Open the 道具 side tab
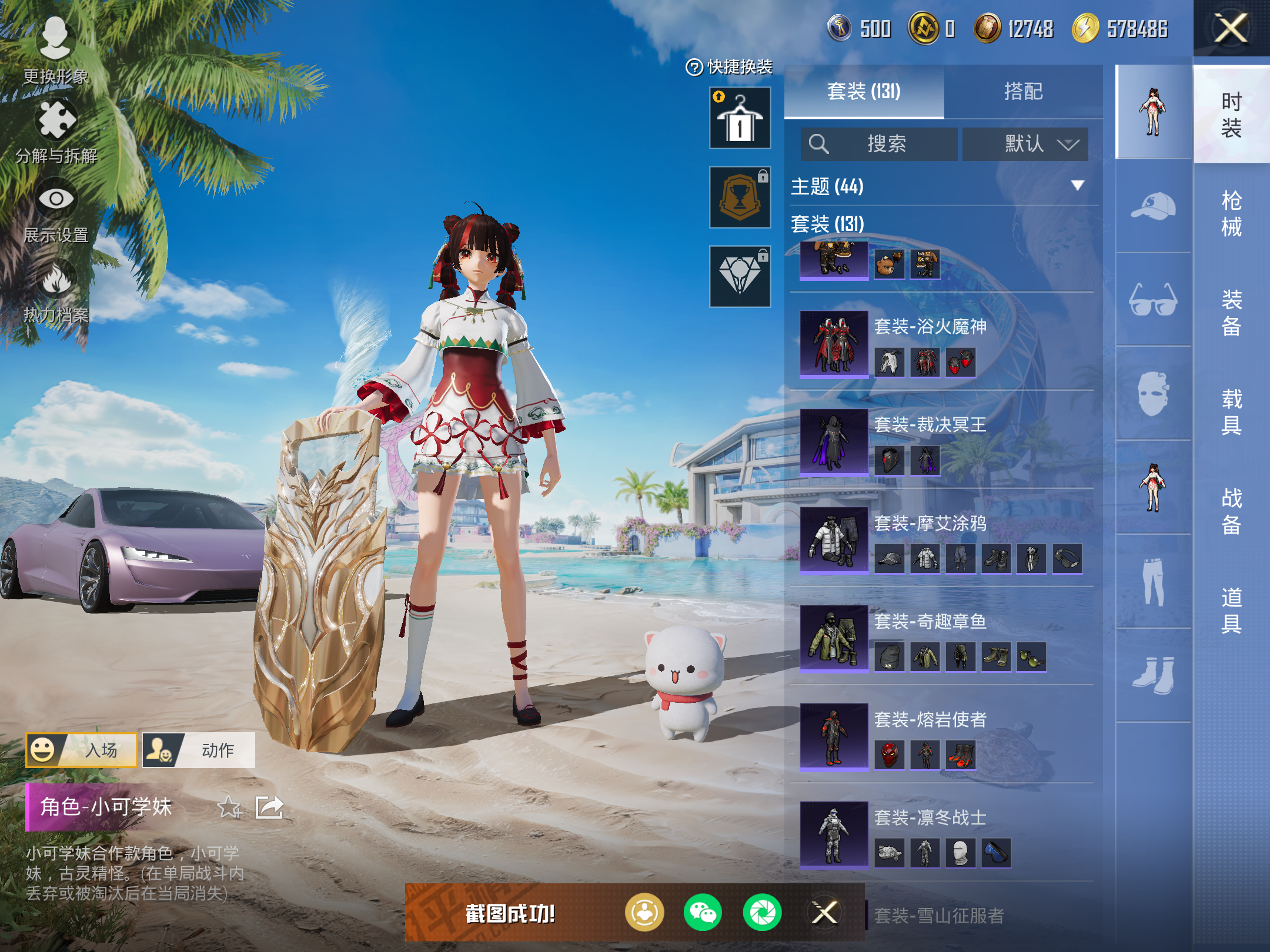 [x=1231, y=610]
